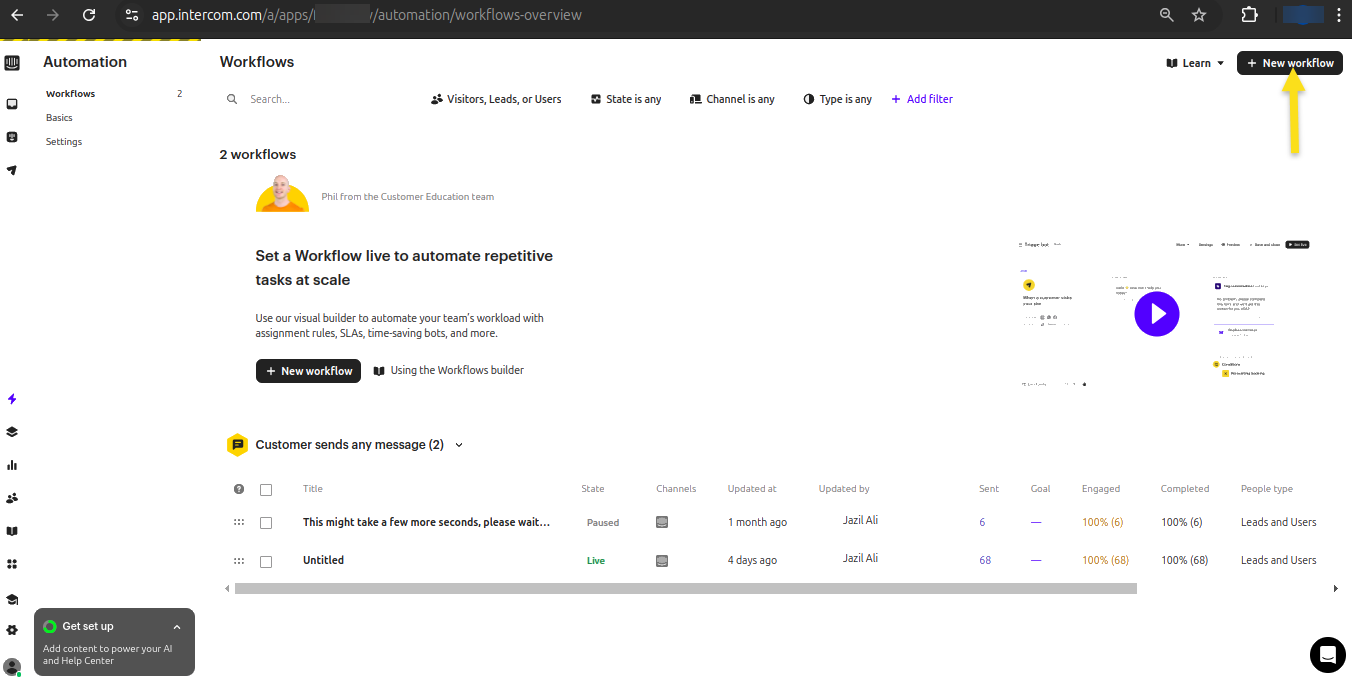
Task: Click the channel icon in the Untitled row
Action: coord(662,561)
